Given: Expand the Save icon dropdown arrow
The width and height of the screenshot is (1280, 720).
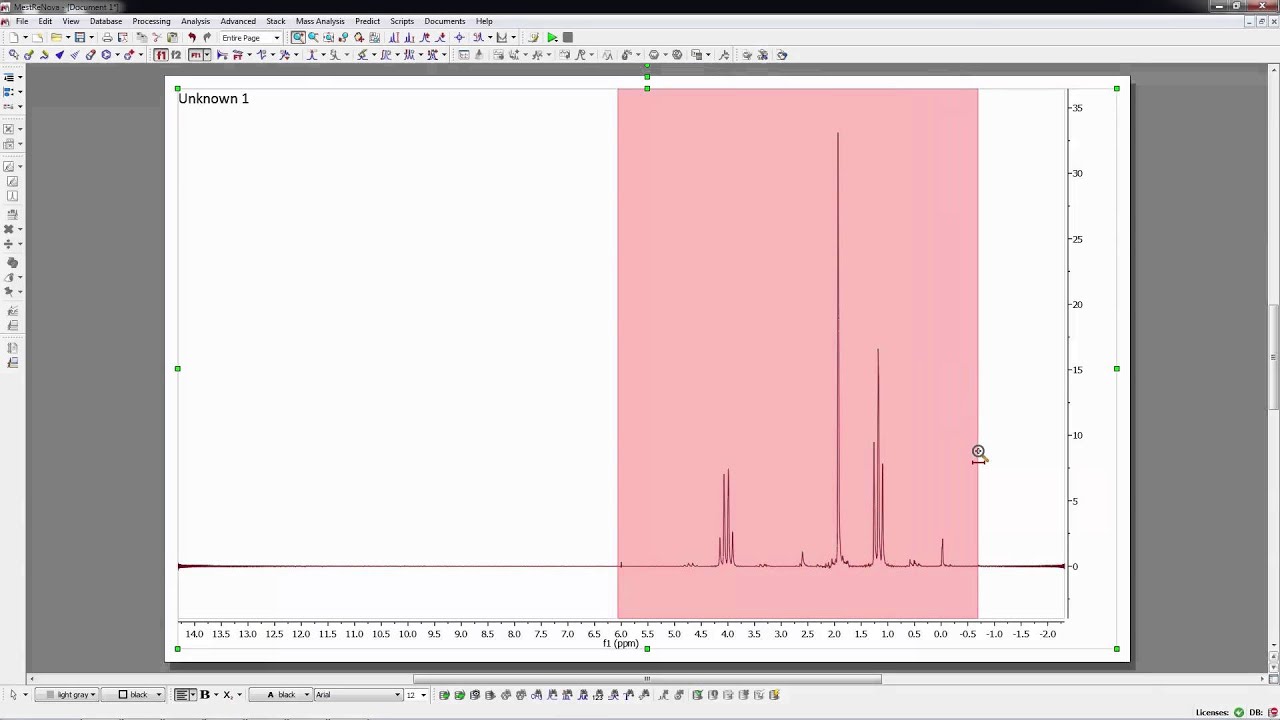Looking at the screenshot, I should click(91, 38).
